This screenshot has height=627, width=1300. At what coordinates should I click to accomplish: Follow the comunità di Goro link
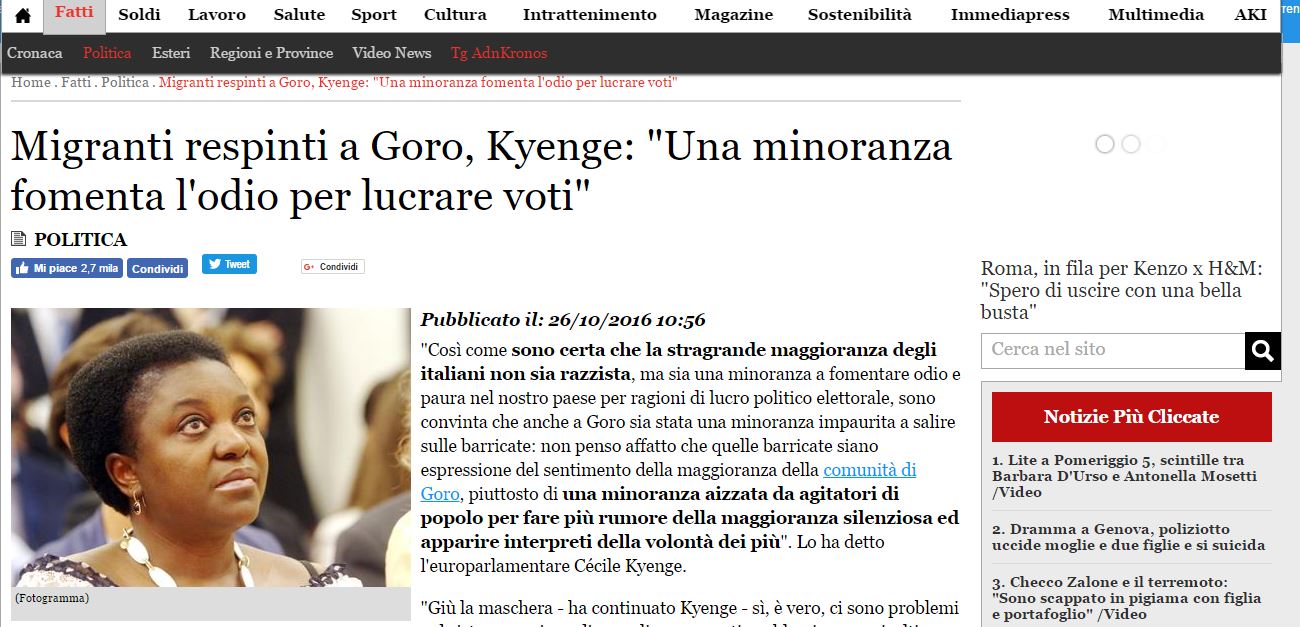click(x=668, y=482)
